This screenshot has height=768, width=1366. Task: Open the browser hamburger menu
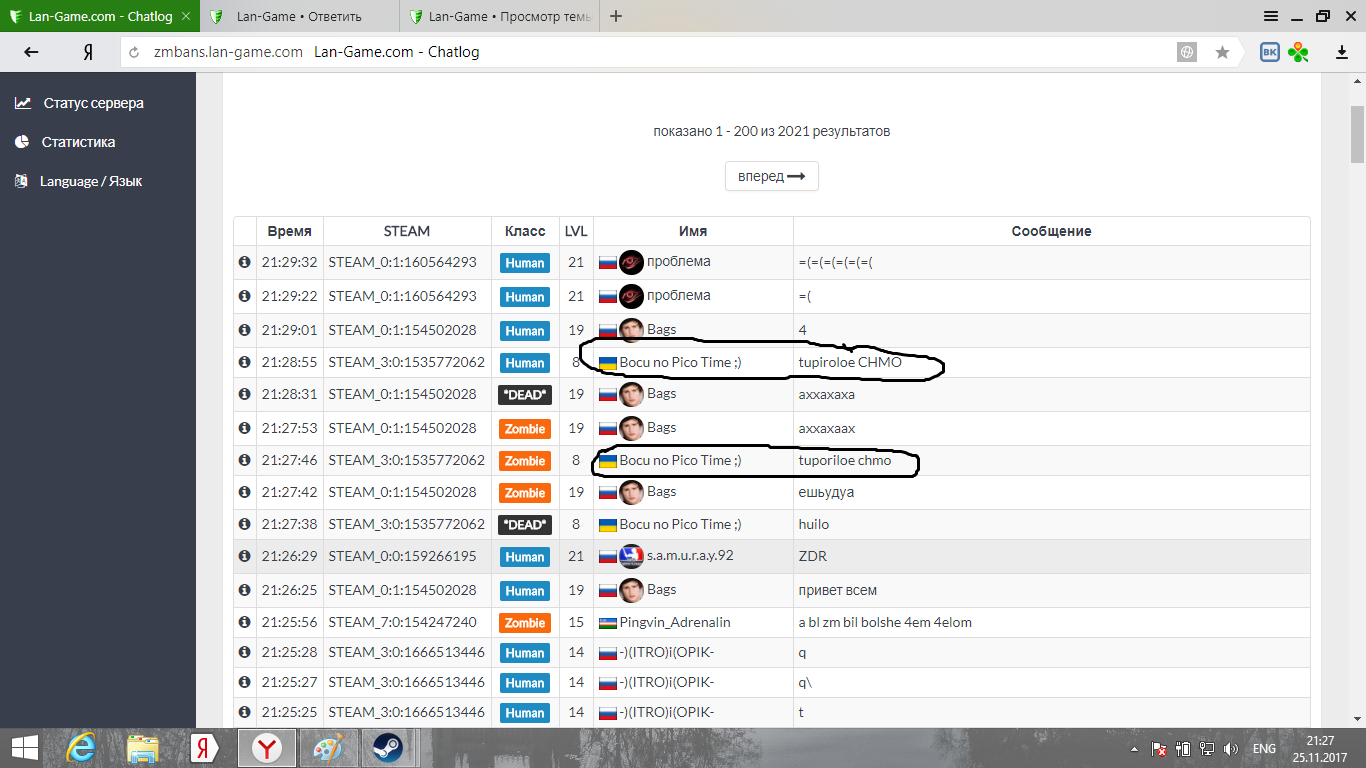pos(1270,16)
